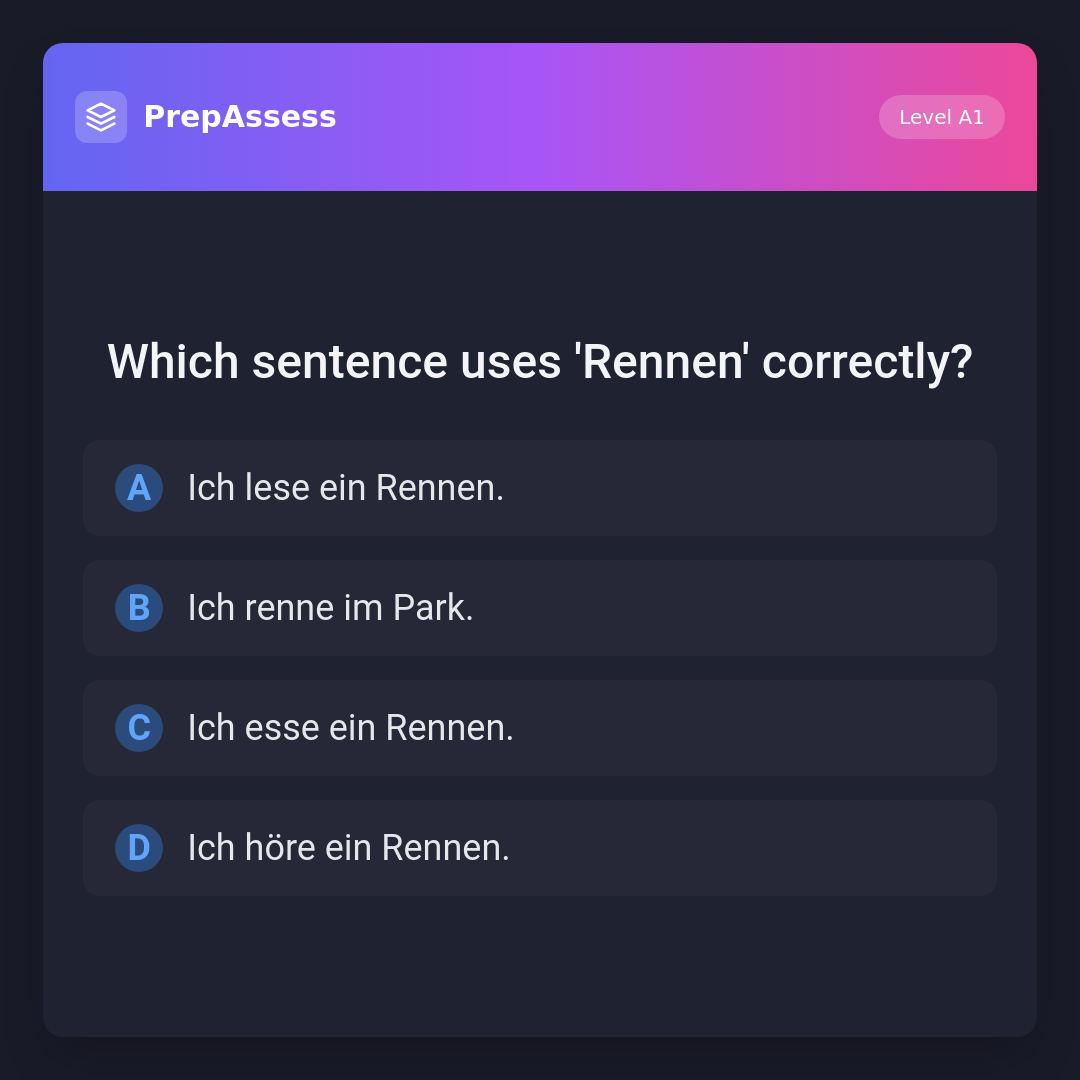Image resolution: width=1080 pixels, height=1080 pixels.
Task: Click the quoted 'Rennen' in the question heading
Action: [x=660, y=362]
